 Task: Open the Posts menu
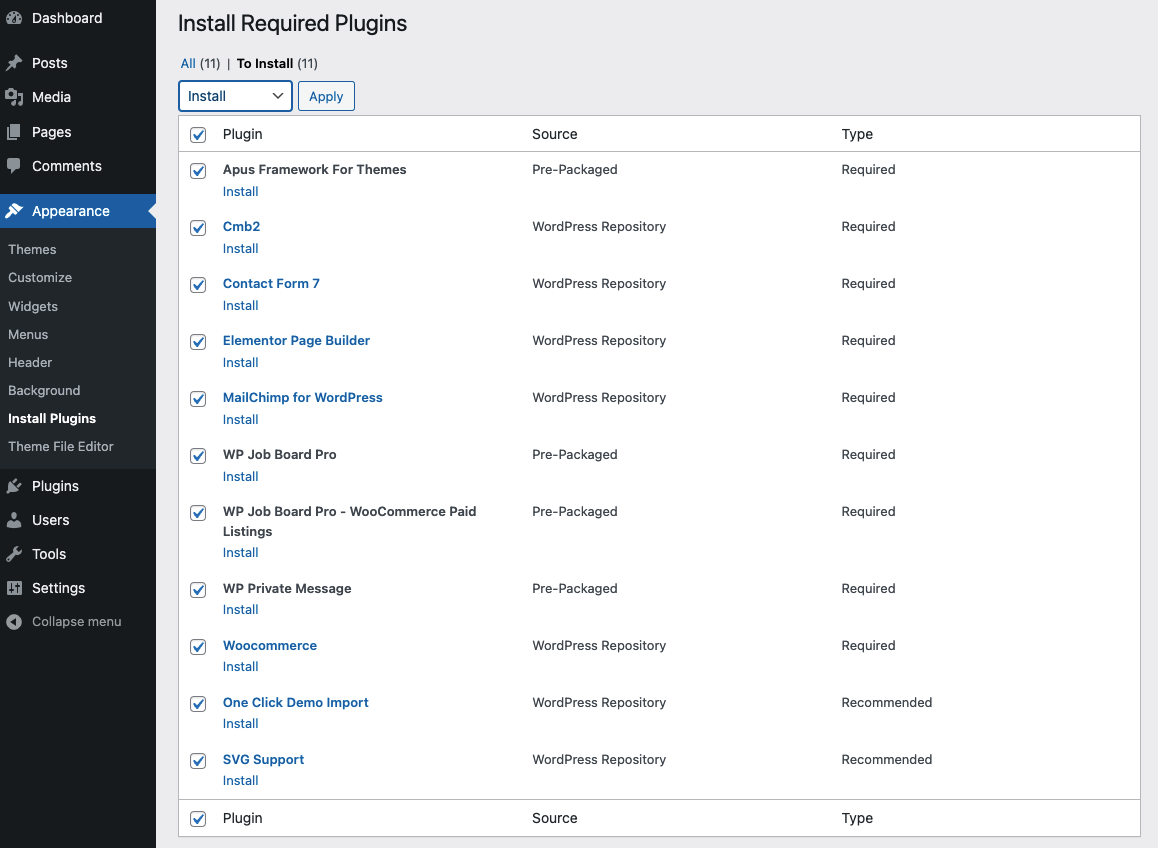pos(49,64)
